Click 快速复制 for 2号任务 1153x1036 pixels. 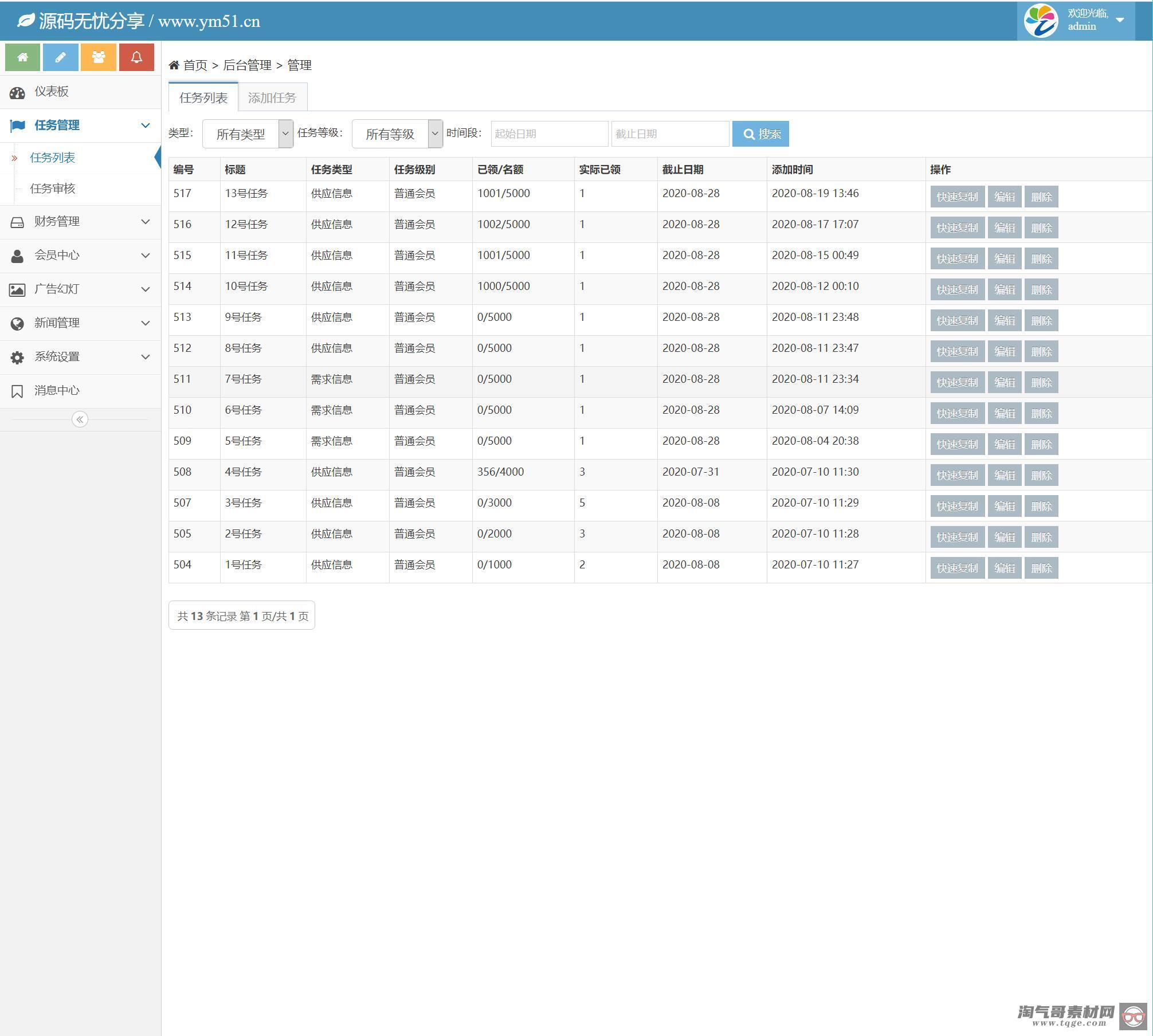[x=957, y=537]
